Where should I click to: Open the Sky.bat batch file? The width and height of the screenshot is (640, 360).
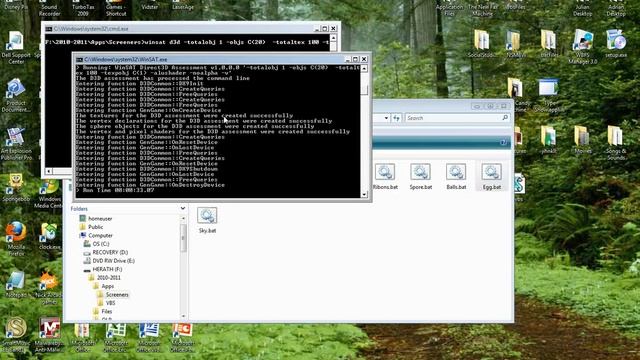tap(207, 220)
